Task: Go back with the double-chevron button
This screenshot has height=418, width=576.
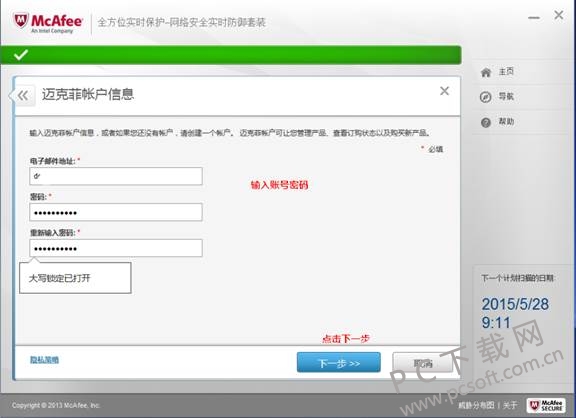Action: tap(23, 96)
